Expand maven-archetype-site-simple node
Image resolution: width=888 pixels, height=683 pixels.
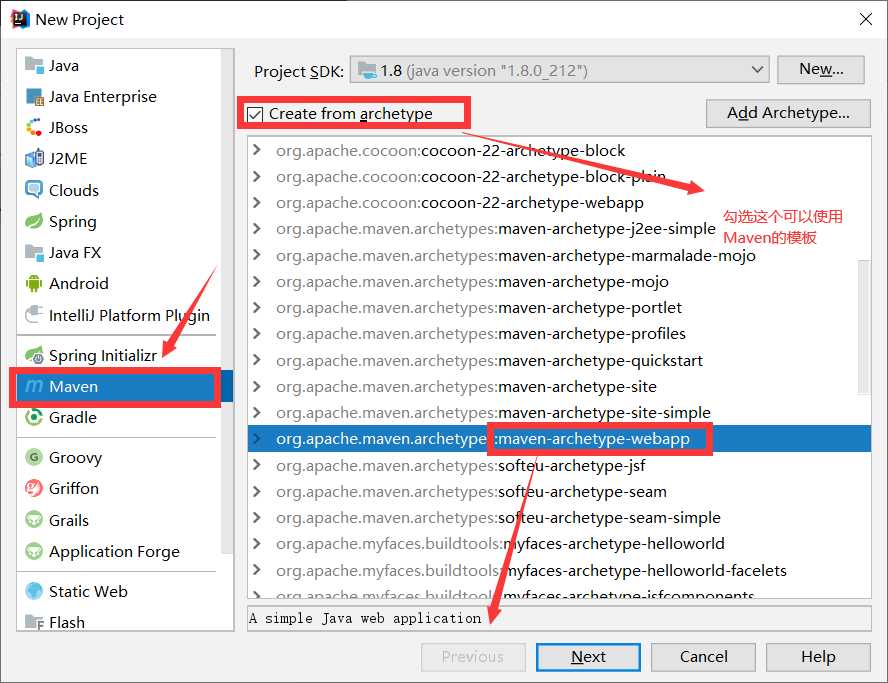pos(257,412)
